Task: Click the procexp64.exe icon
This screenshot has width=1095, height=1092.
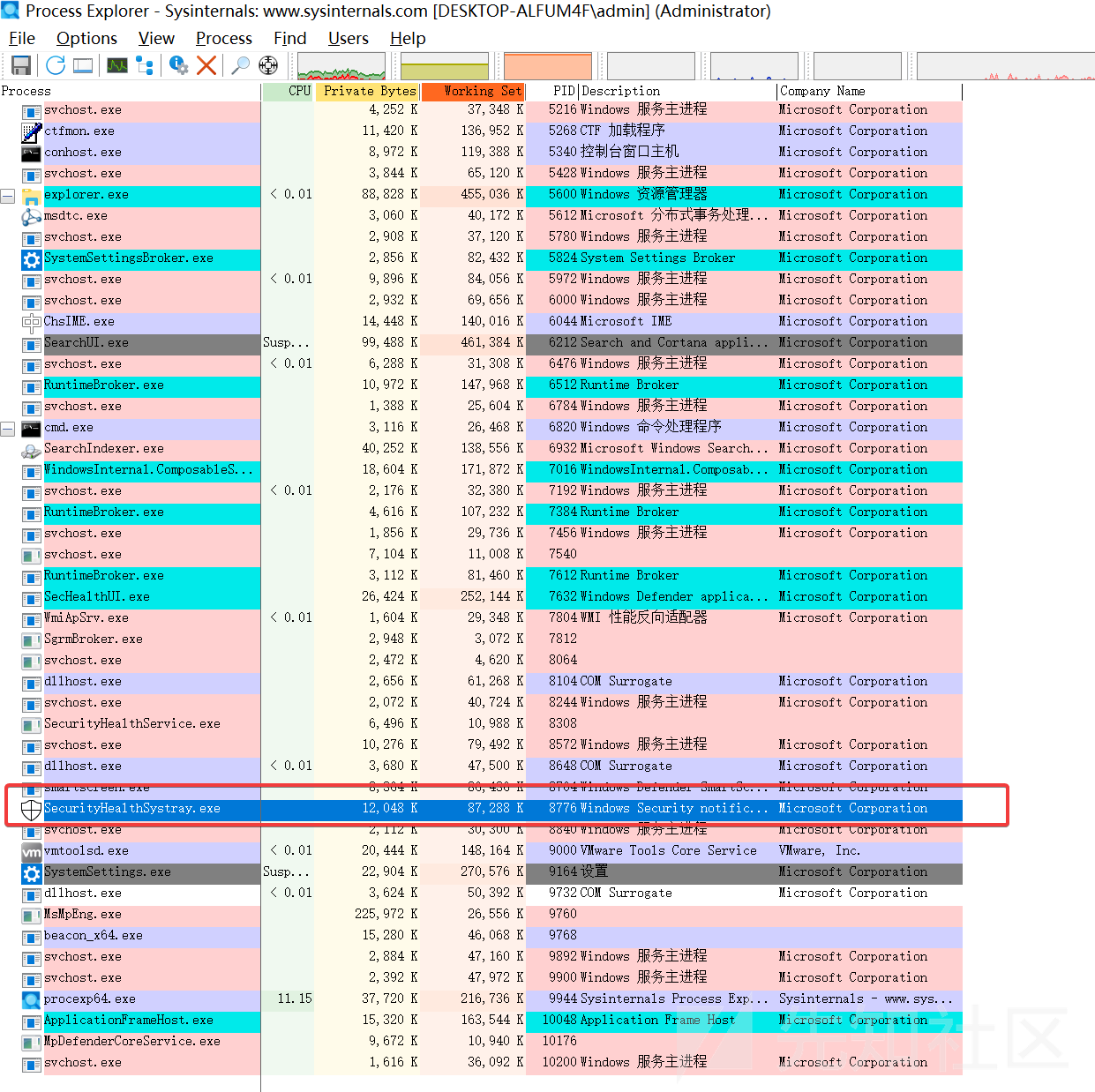Action: [32, 1000]
